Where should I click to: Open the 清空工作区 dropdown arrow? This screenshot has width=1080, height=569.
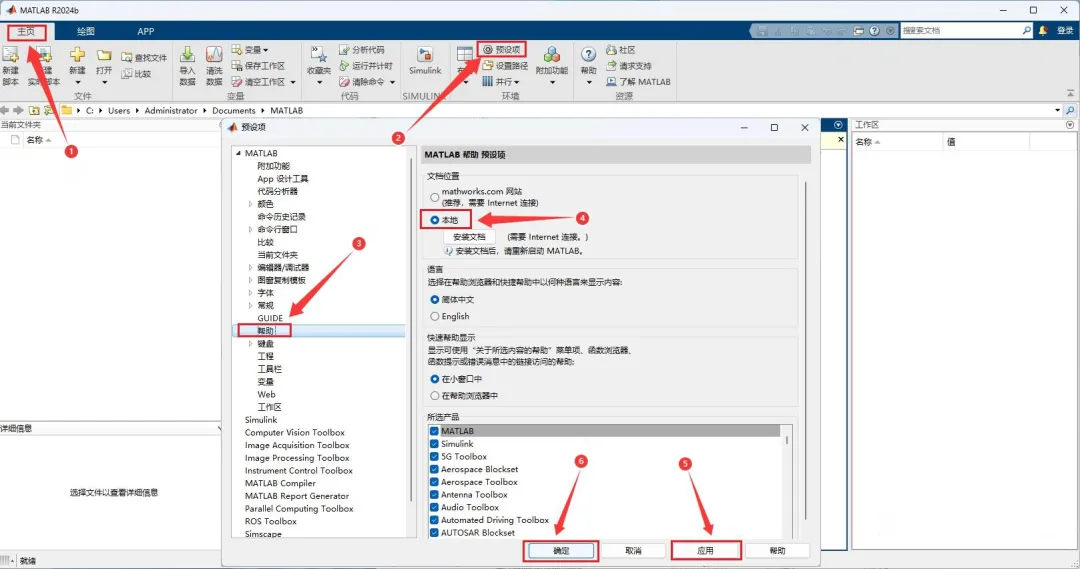click(293, 82)
